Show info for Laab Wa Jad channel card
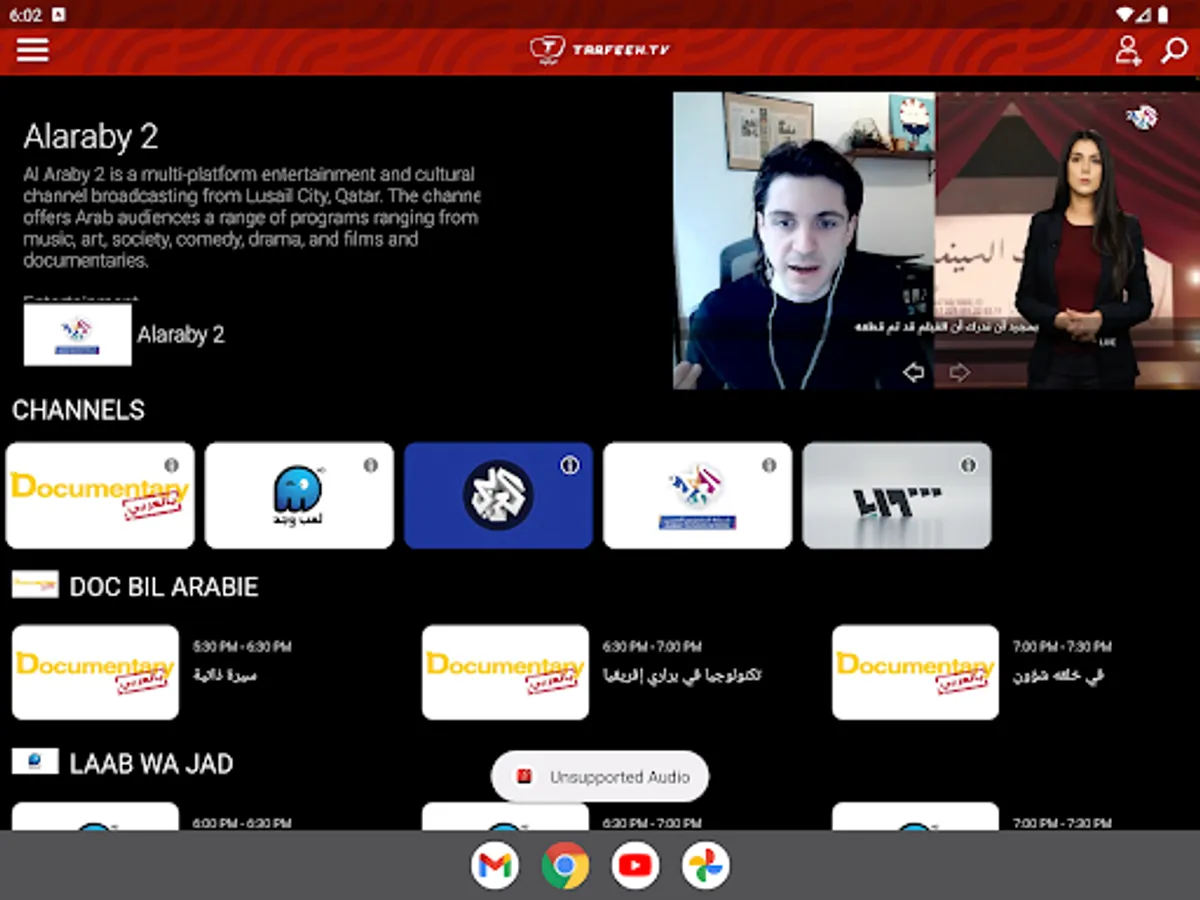Screen dimensions: 1200x900 click(371, 465)
